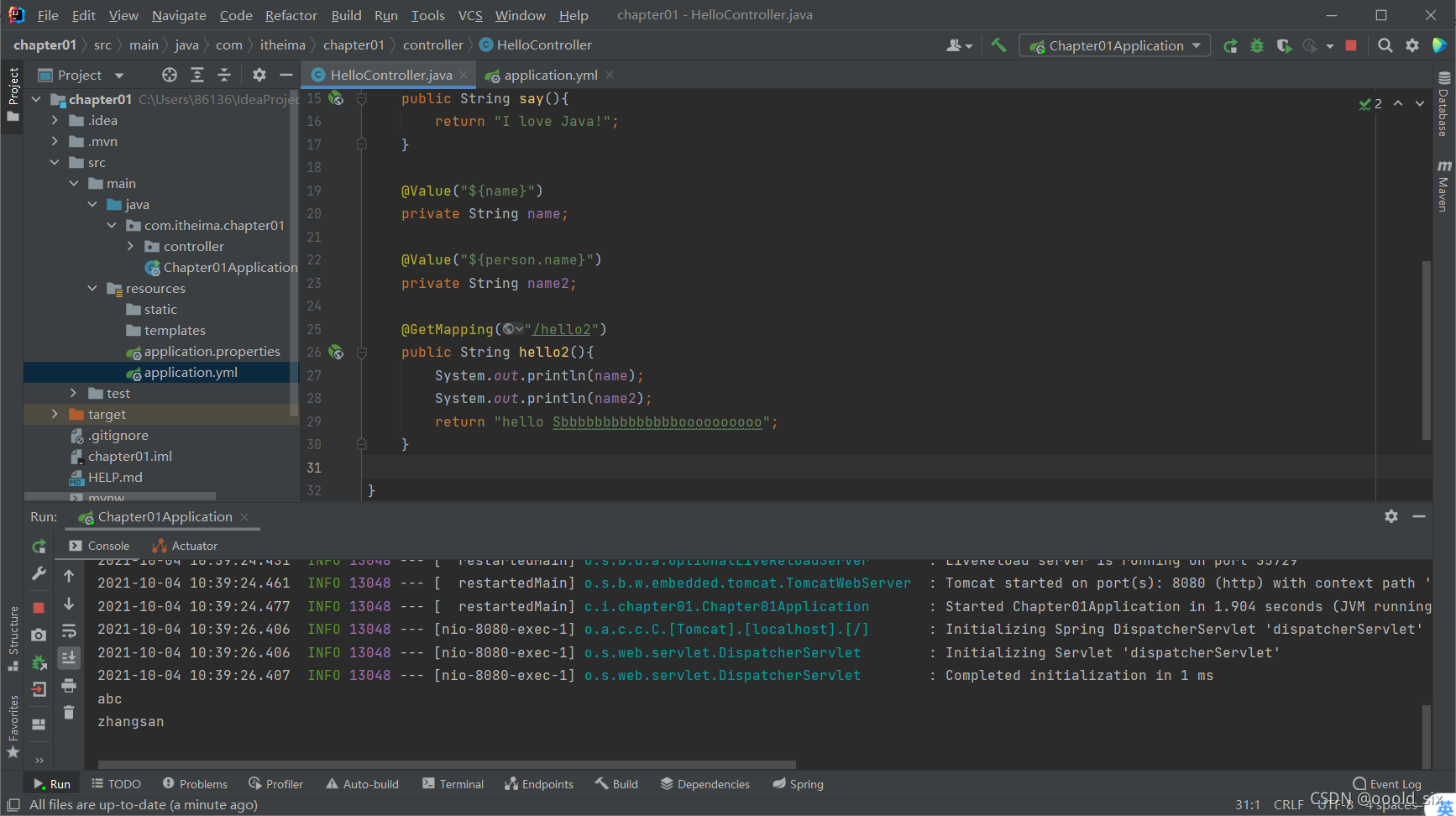Viewport: 1456px width, 816px height.
Task: Click the editor vertical scrollbar
Action: 1426,349
